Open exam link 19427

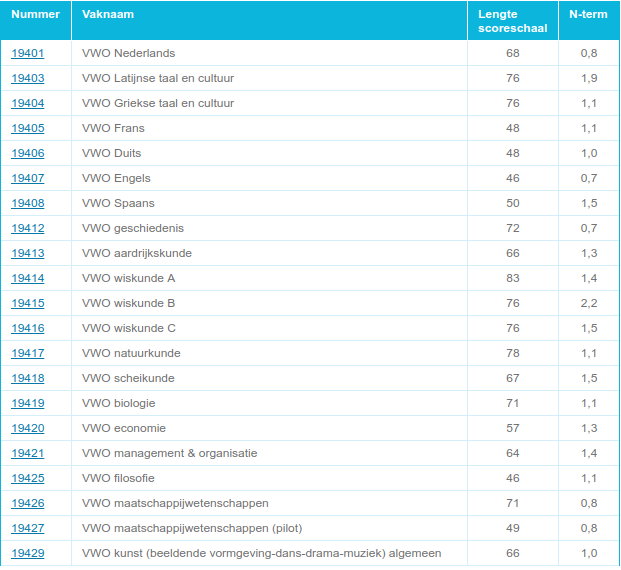tap(28, 528)
